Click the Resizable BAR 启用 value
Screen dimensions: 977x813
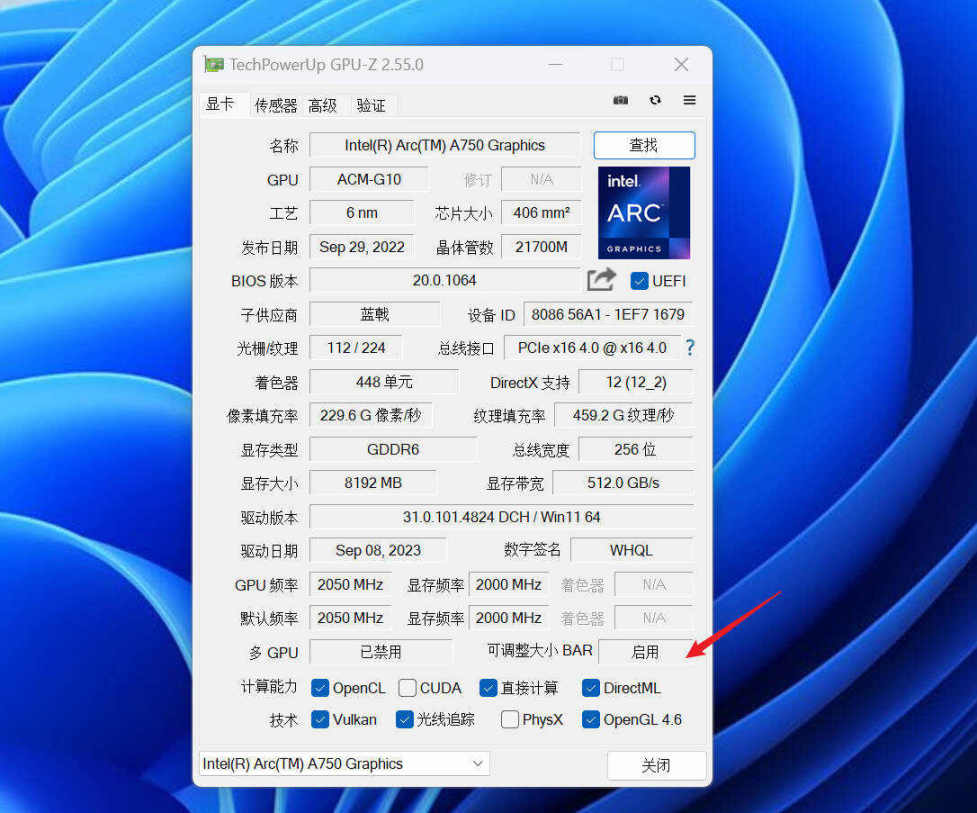pyautogui.click(x=646, y=652)
